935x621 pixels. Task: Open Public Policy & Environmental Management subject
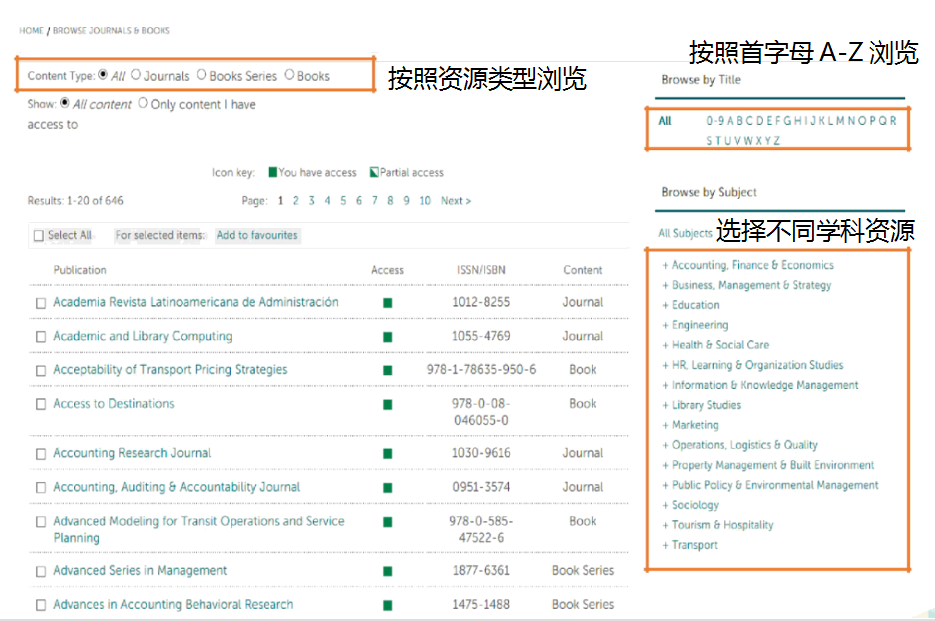775,485
